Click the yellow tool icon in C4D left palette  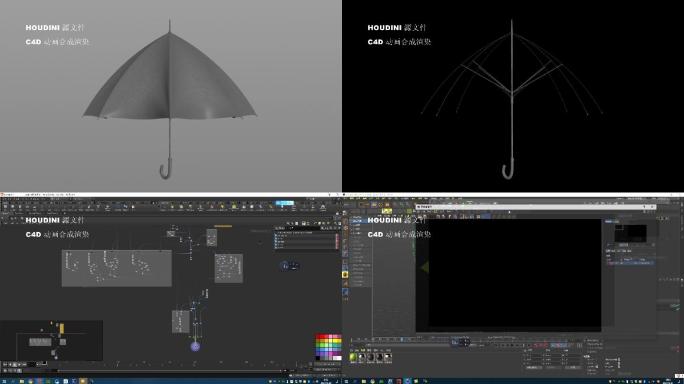pos(345,274)
